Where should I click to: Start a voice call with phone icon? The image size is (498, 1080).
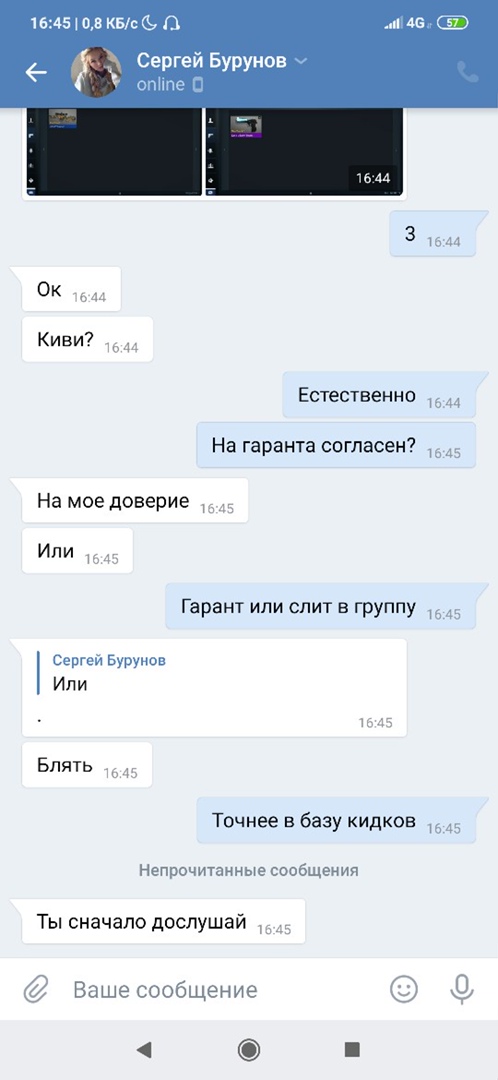pos(468,72)
